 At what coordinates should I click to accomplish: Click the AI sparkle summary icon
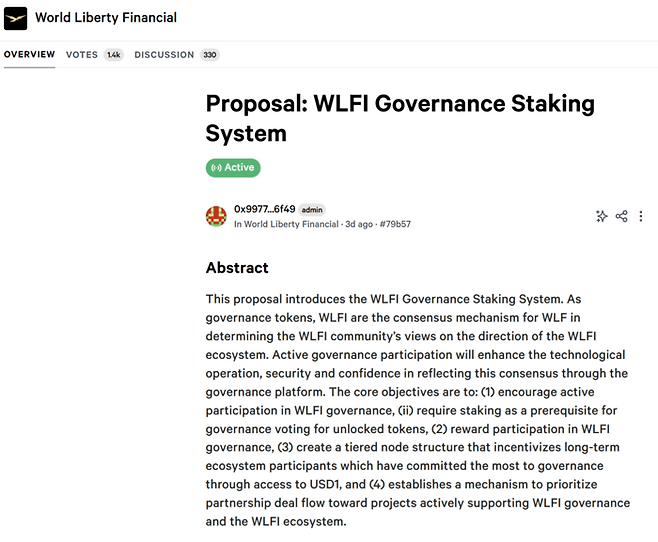[x=602, y=216]
